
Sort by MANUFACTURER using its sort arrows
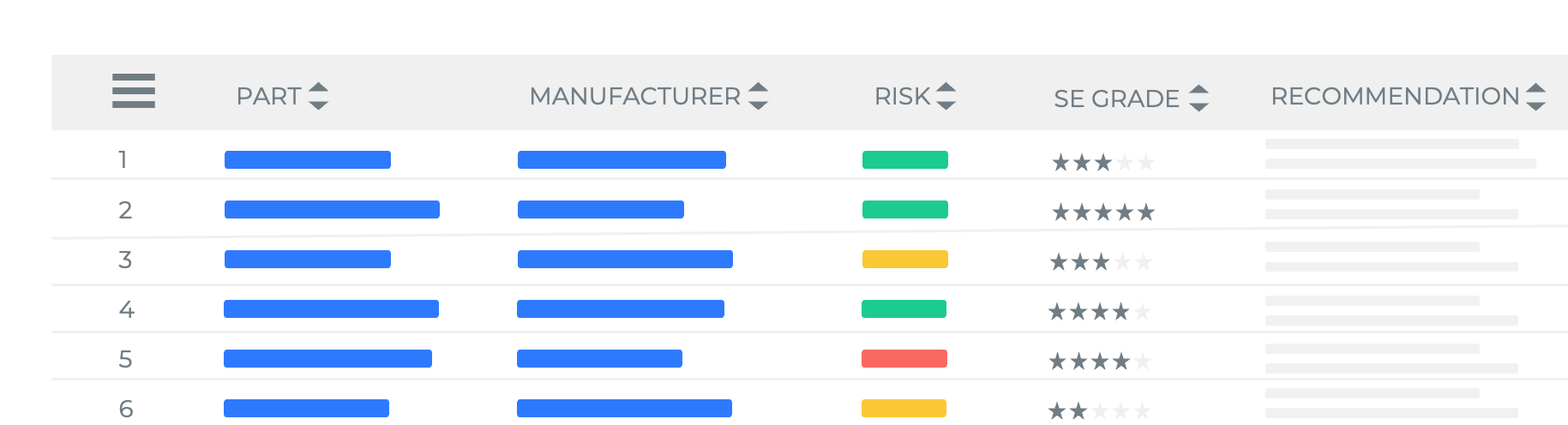pyautogui.click(x=758, y=96)
